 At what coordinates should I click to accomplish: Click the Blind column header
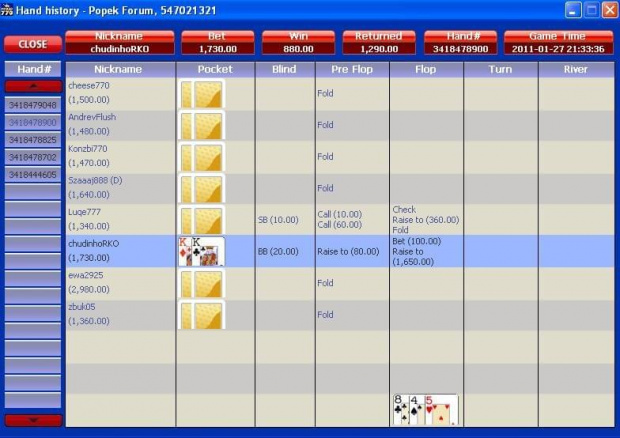pos(285,69)
